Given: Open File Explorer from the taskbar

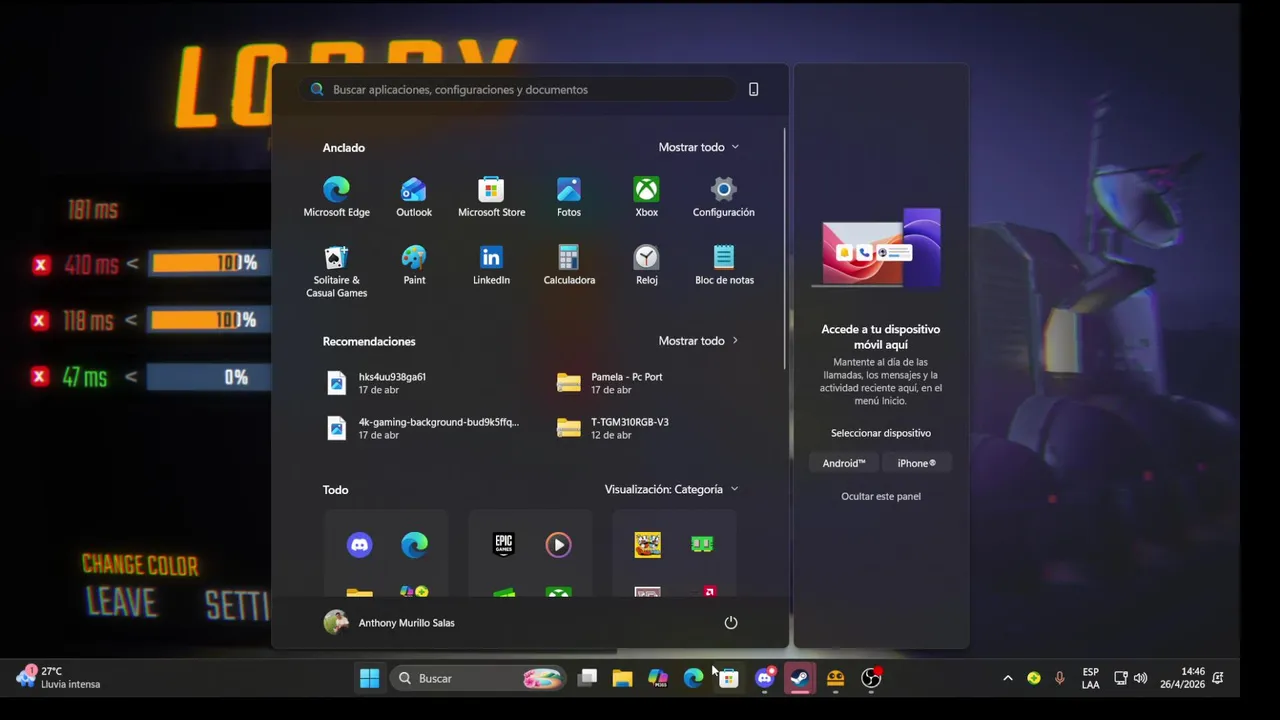Looking at the screenshot, I should tap(622, 678).
